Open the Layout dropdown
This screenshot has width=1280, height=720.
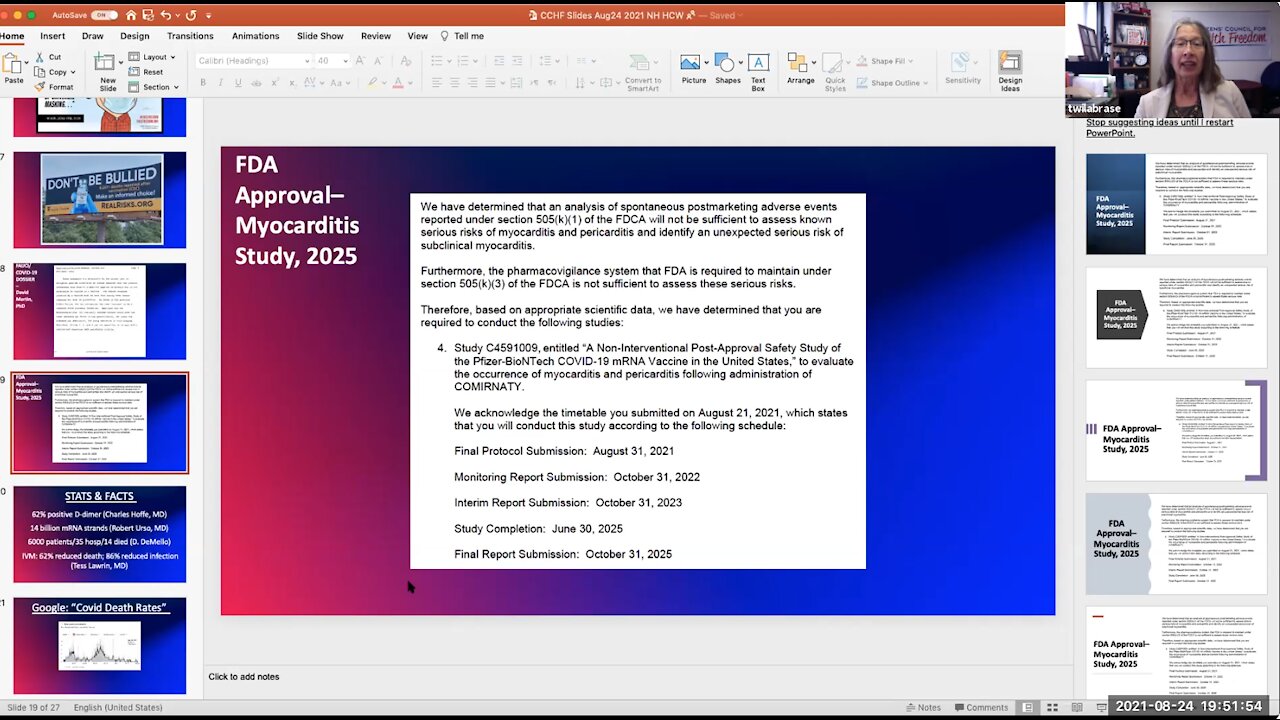[153, 57]
